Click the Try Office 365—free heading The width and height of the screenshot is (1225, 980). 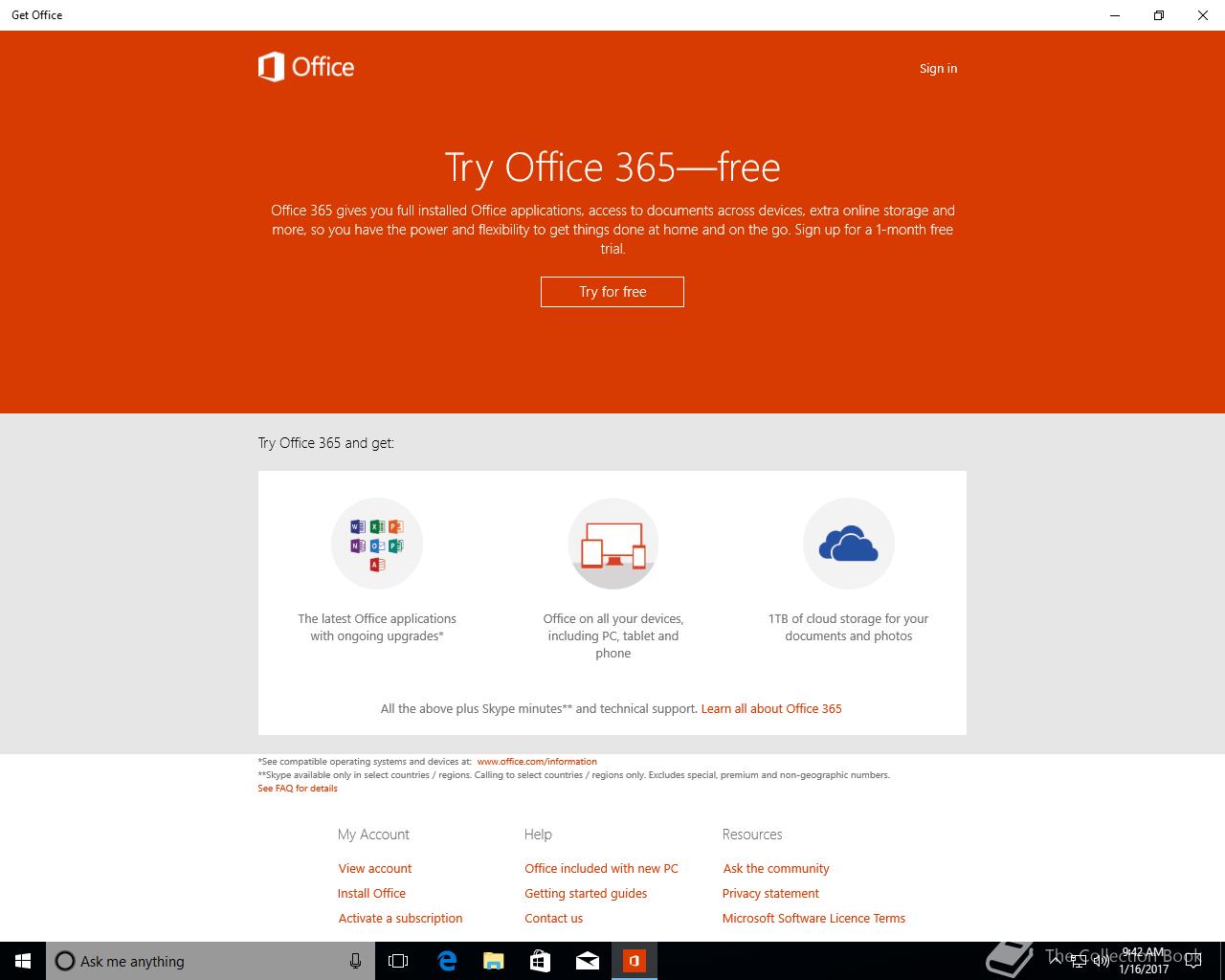coord(612,167)
